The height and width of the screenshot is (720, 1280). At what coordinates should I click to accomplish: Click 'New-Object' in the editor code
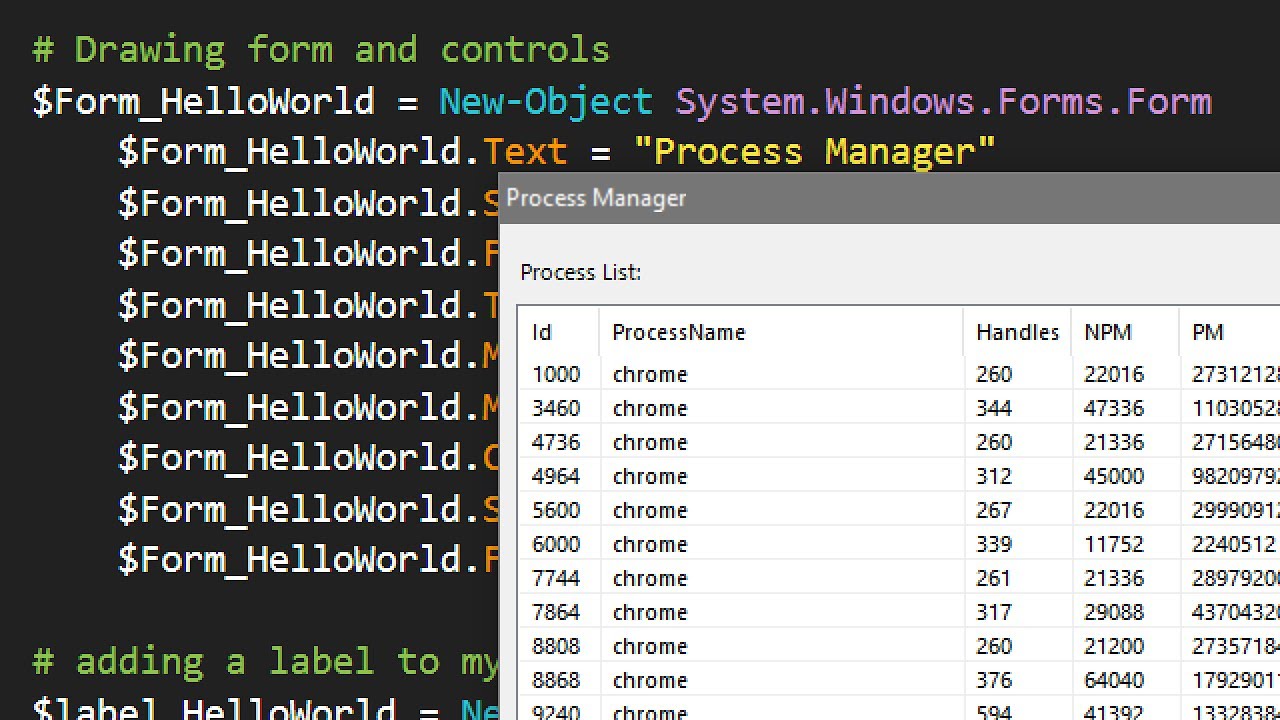point(546,101)
